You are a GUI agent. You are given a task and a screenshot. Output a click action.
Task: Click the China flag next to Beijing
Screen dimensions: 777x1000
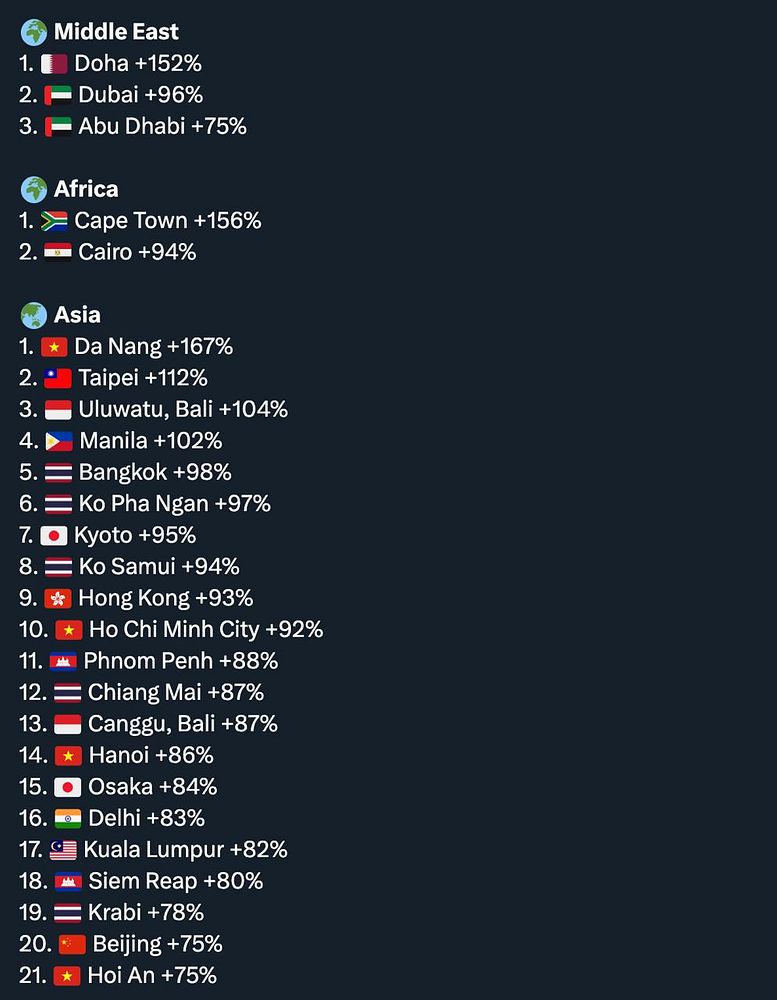(x=72, y=944)
